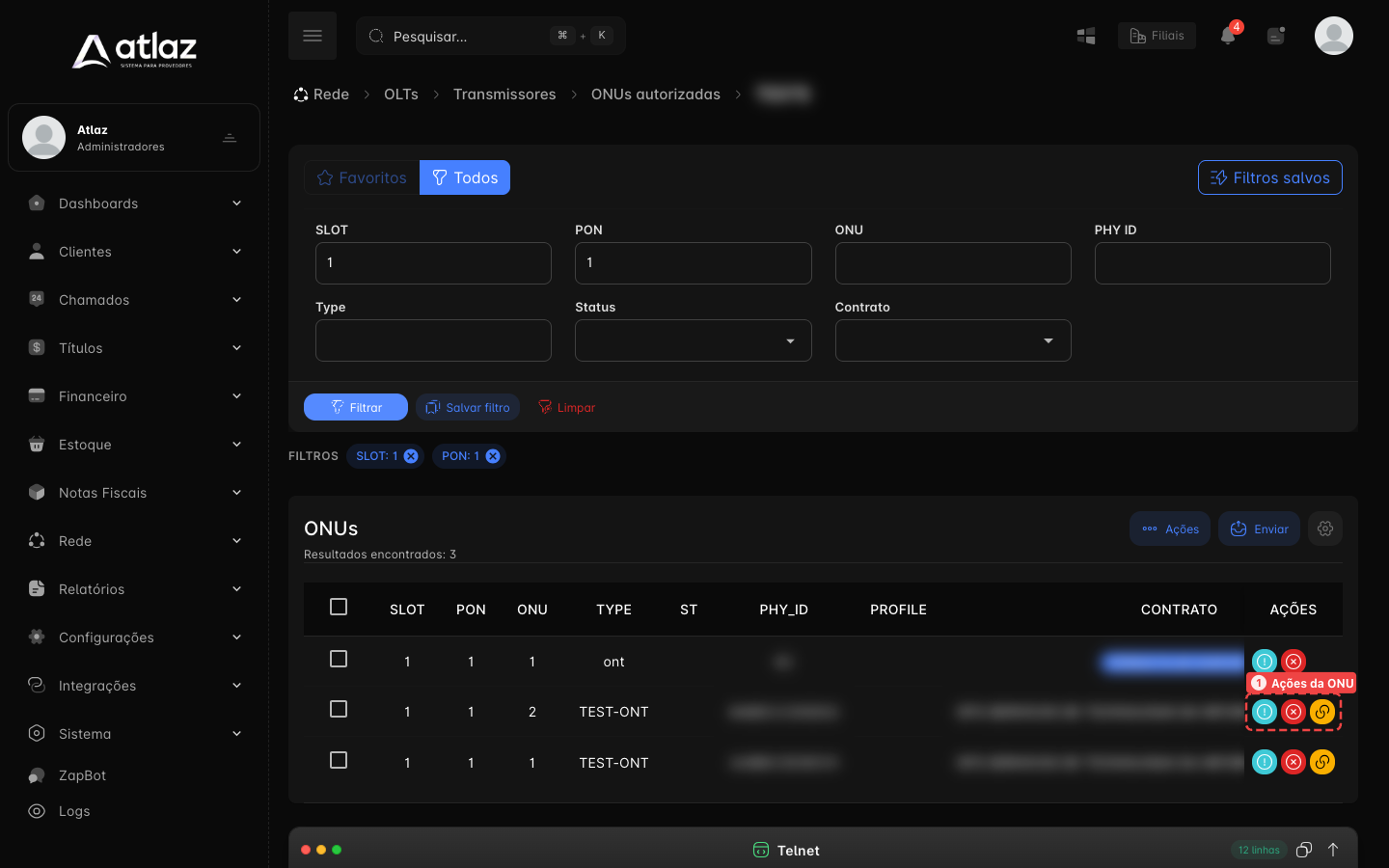Open Filtros salvos

click(1269, 177)
